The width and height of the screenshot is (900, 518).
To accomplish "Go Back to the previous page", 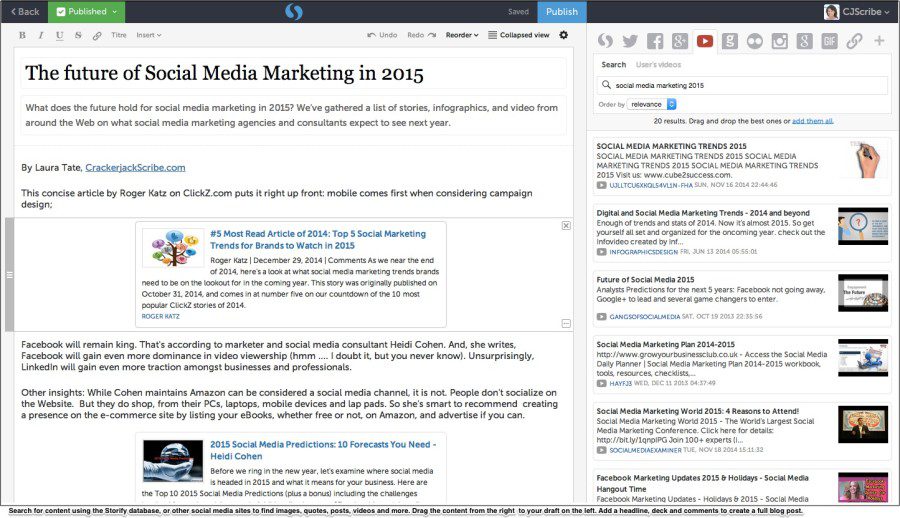I will [x=25, y=11].
